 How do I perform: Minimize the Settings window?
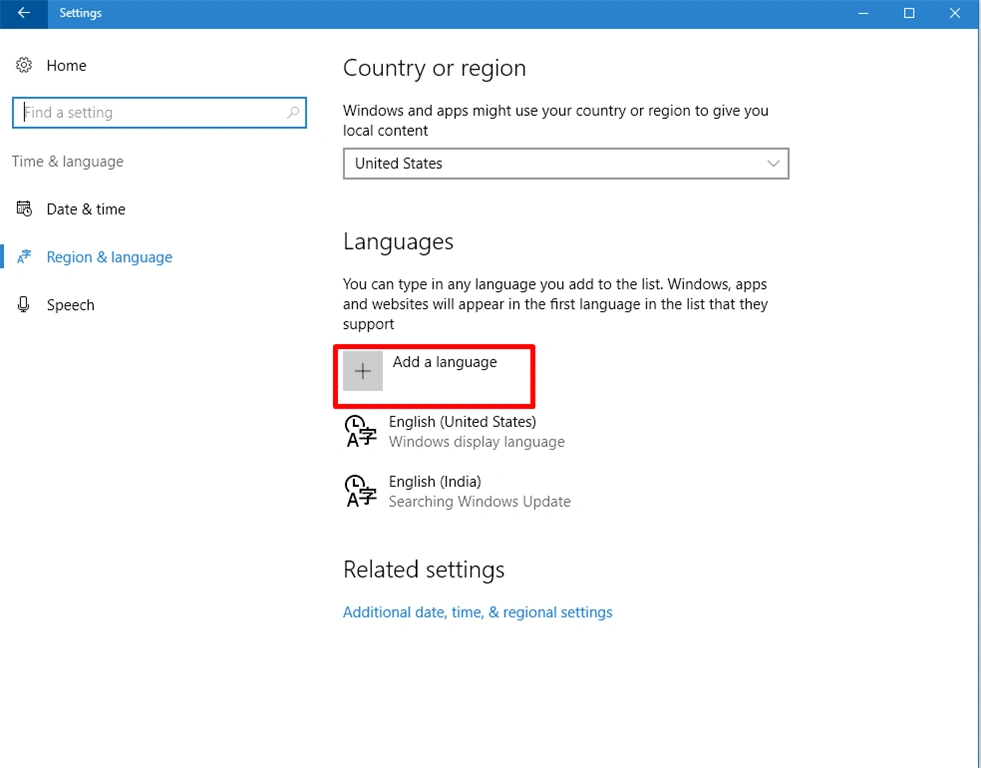[863, 13]
